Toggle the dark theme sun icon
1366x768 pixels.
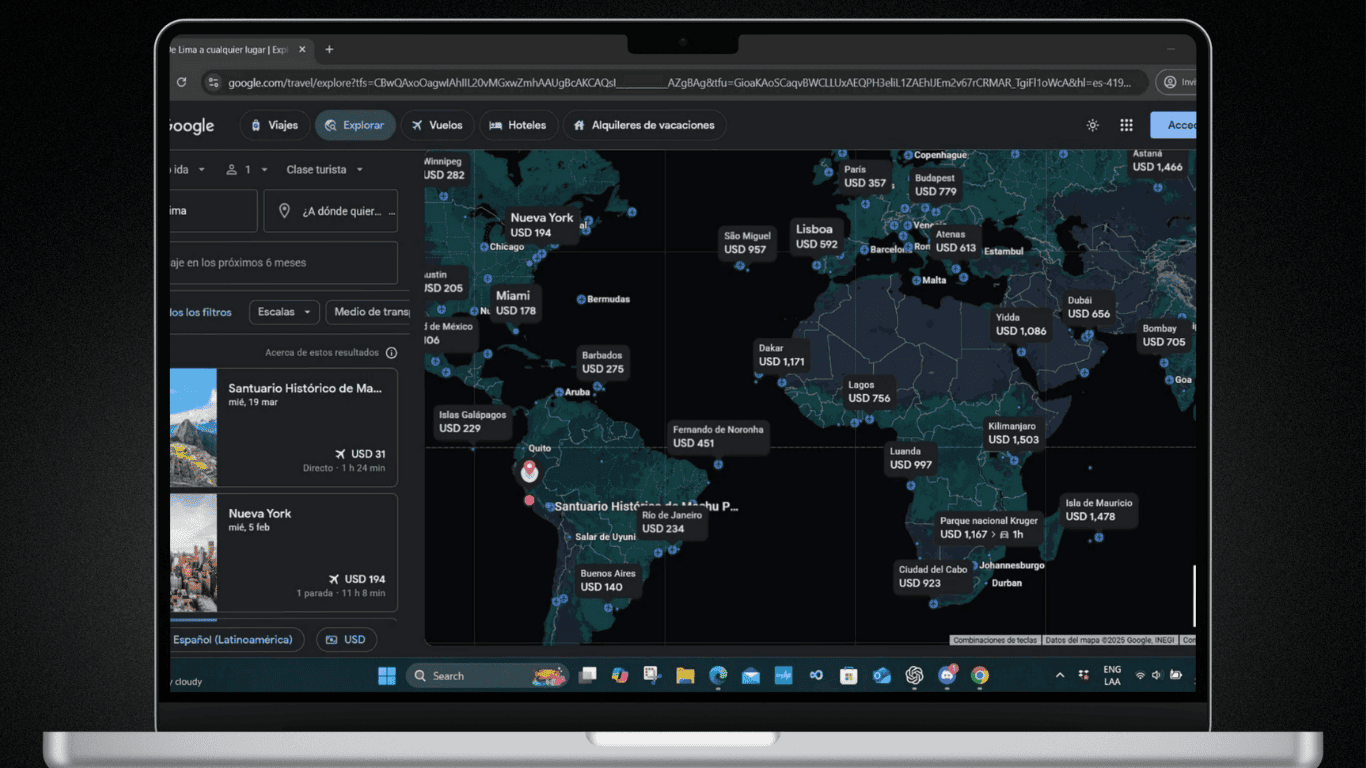[x=1092, y=125]
